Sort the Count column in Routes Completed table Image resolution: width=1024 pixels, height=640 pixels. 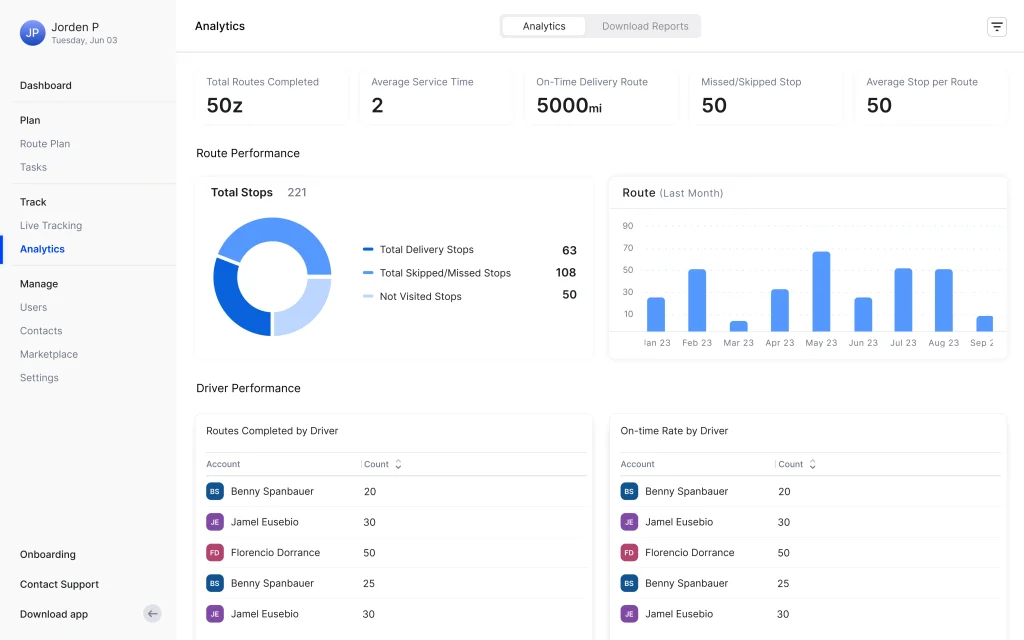(398, 464)
